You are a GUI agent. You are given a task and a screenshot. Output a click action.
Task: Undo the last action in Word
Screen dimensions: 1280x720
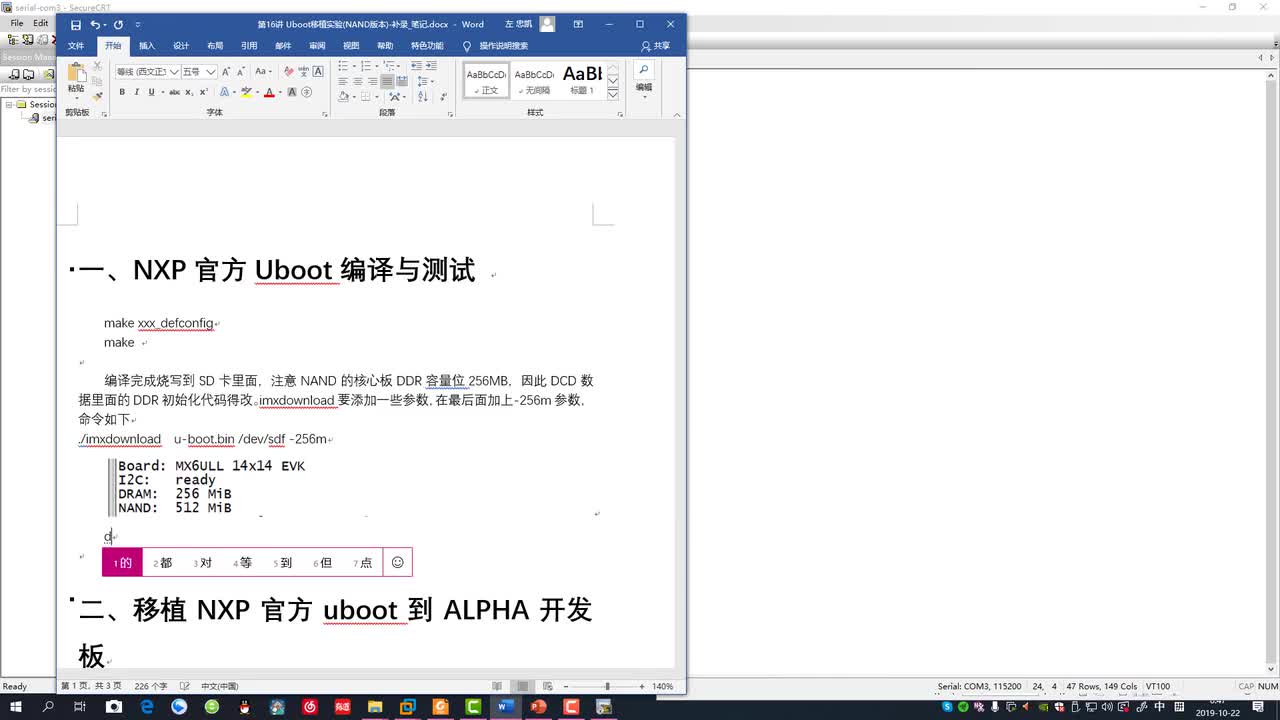click(x=95, y=24)
